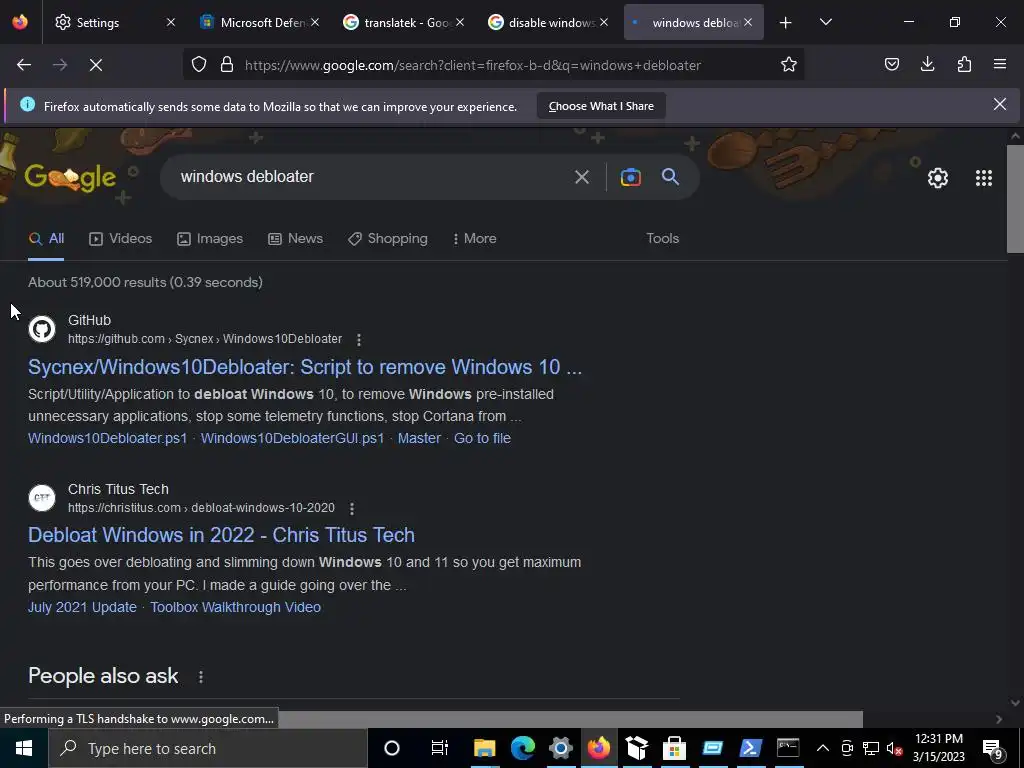The height and width of the screenshot is (768, 1024).
Task: Save page to Pocket
Action: (x=891, y=64)
